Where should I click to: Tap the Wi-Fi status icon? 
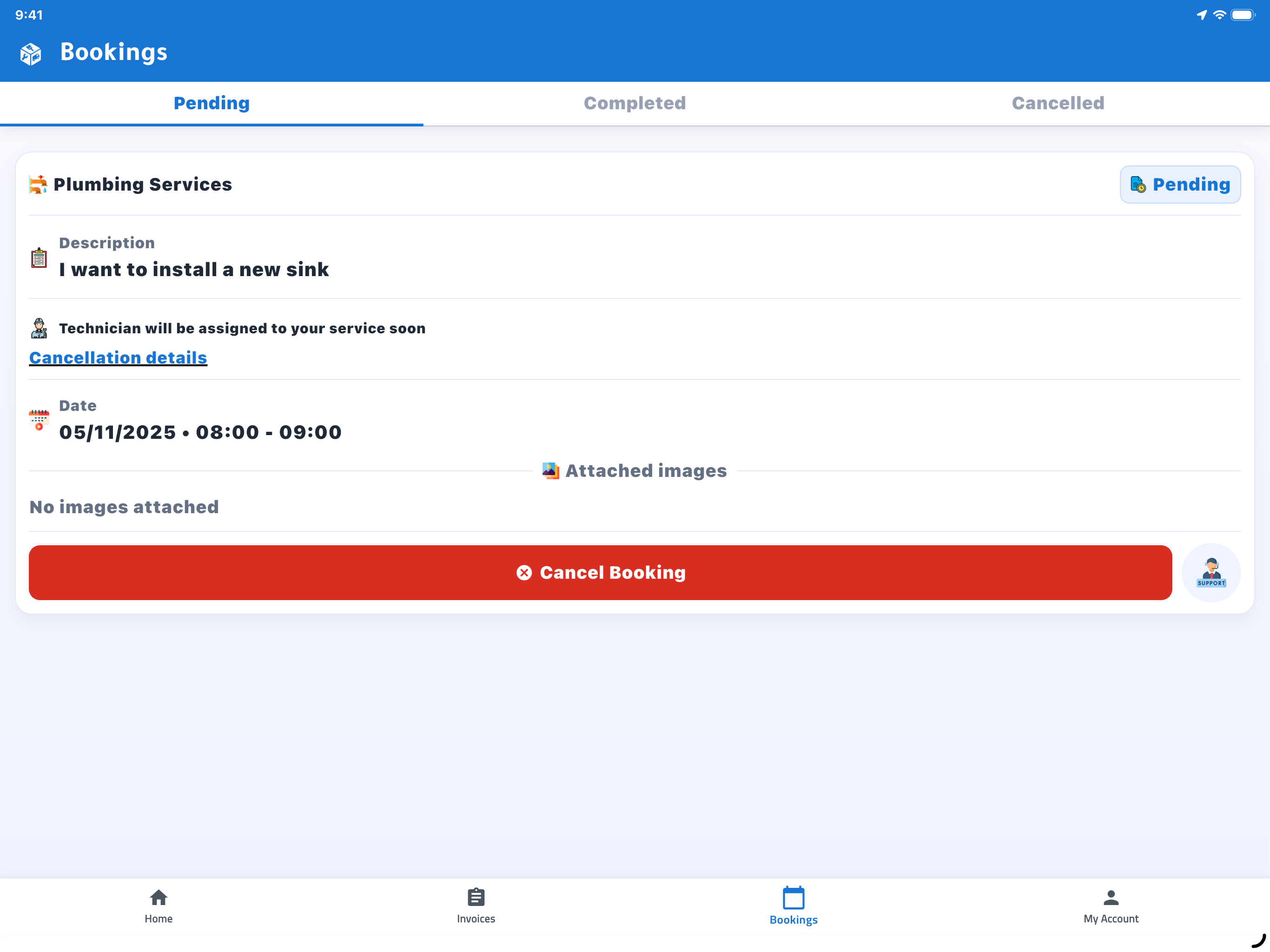tap(1220, 15)
